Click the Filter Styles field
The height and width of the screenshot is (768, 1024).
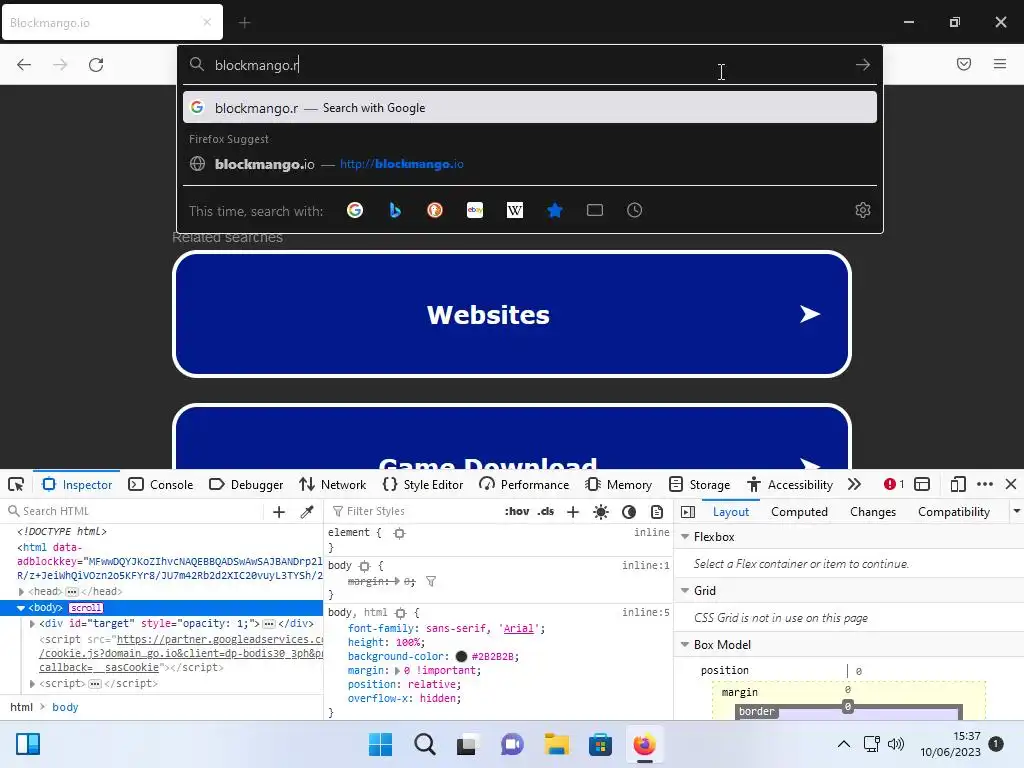click(415, 511)
